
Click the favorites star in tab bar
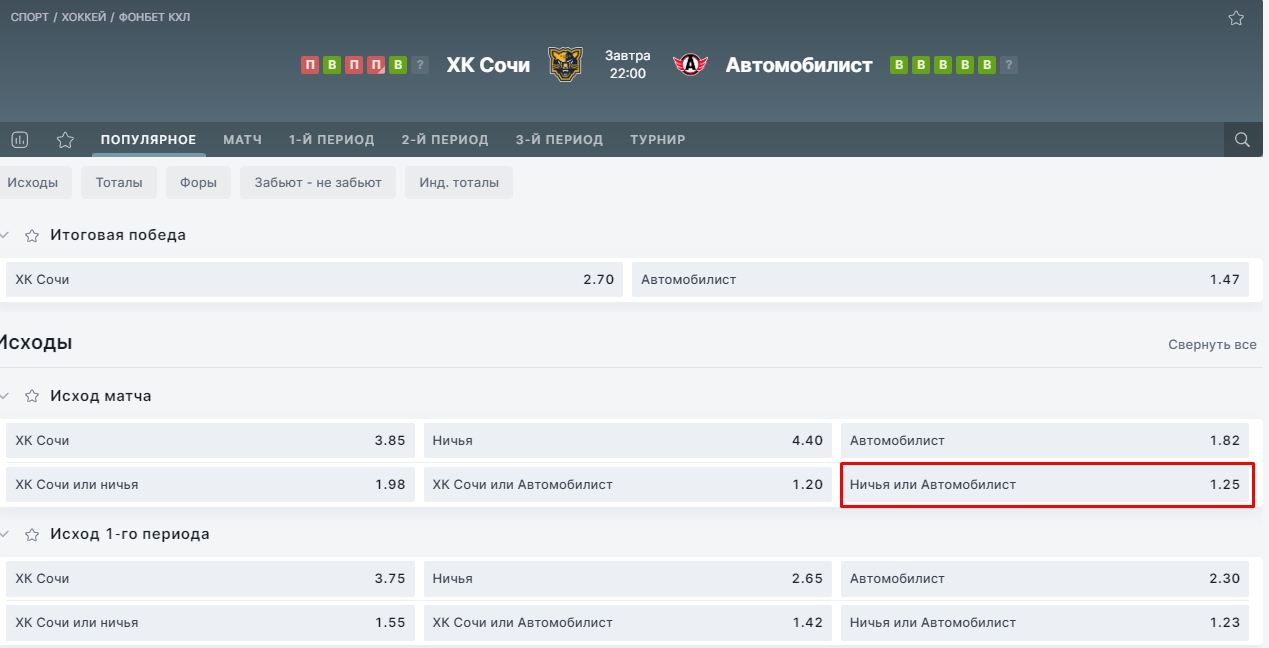[x=65, y=140]
